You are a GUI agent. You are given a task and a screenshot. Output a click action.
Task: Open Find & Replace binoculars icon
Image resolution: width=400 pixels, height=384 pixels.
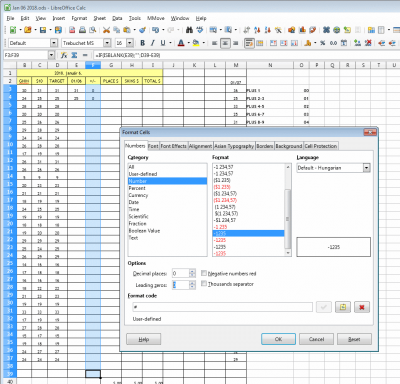pos(189,30)
